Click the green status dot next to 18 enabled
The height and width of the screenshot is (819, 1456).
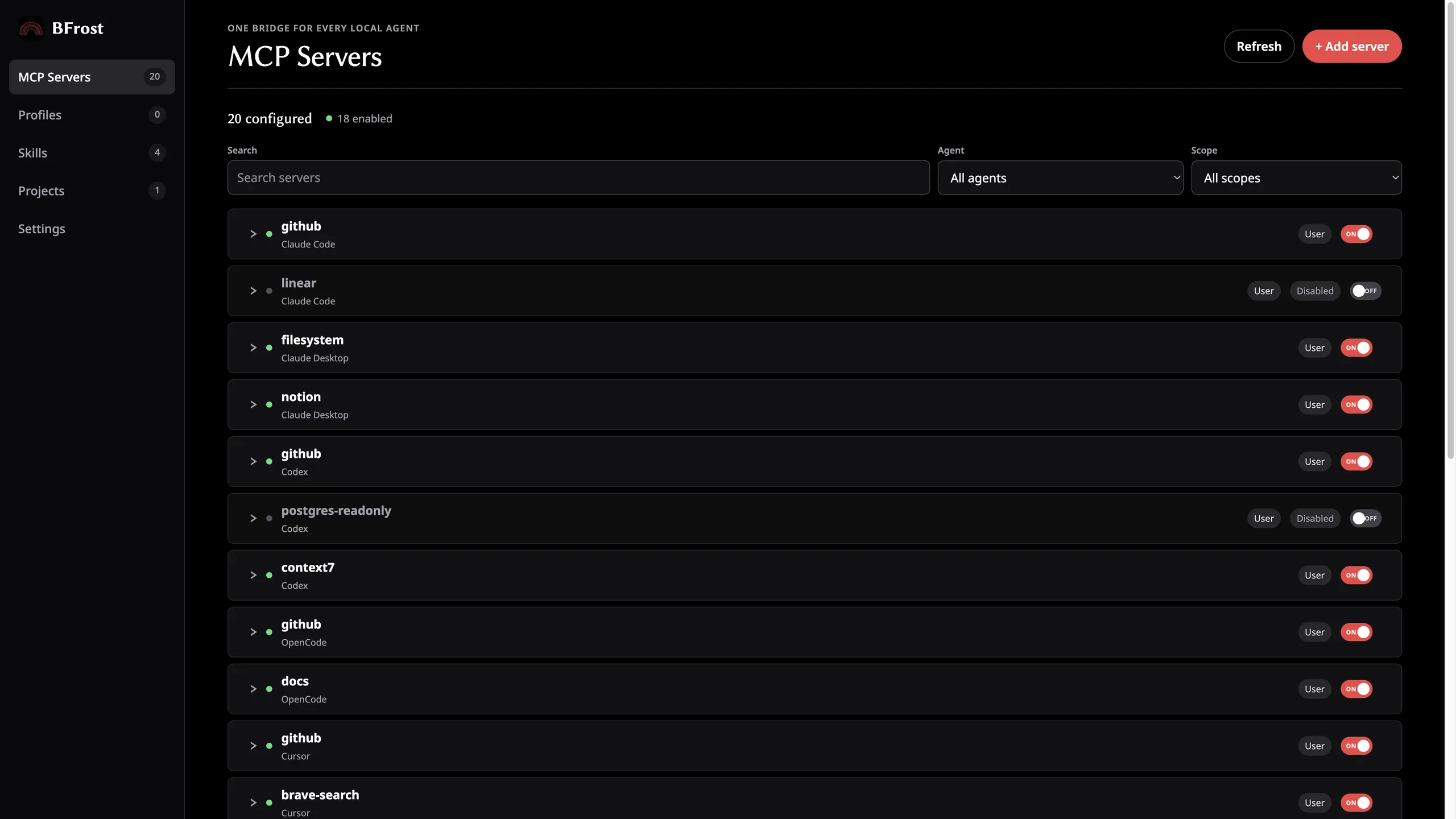329,118
